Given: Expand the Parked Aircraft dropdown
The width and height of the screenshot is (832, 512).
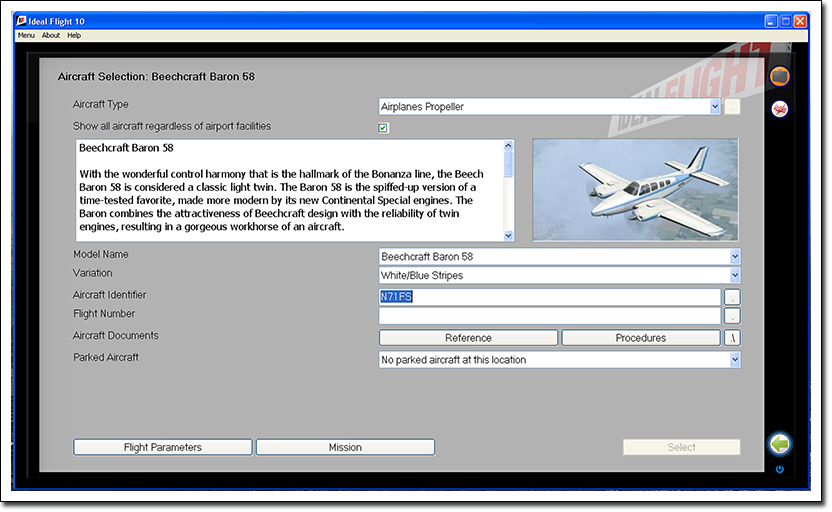Looking at the screenshot, I should pos(735,360).
